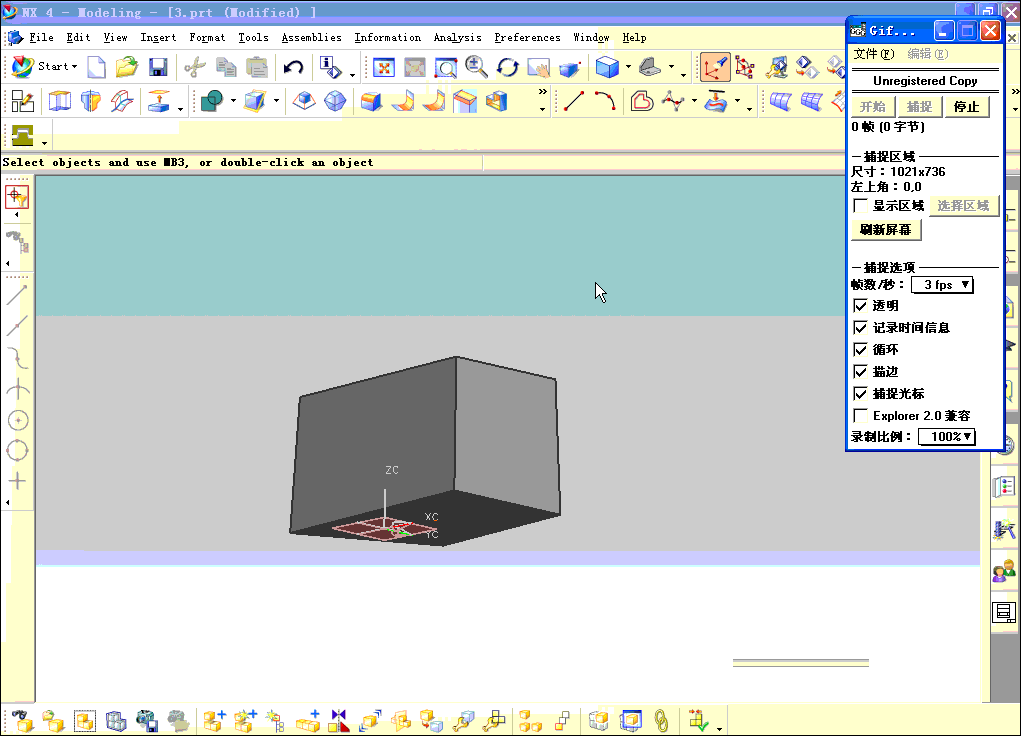Open the Start dropdown menu

point(44,66)
